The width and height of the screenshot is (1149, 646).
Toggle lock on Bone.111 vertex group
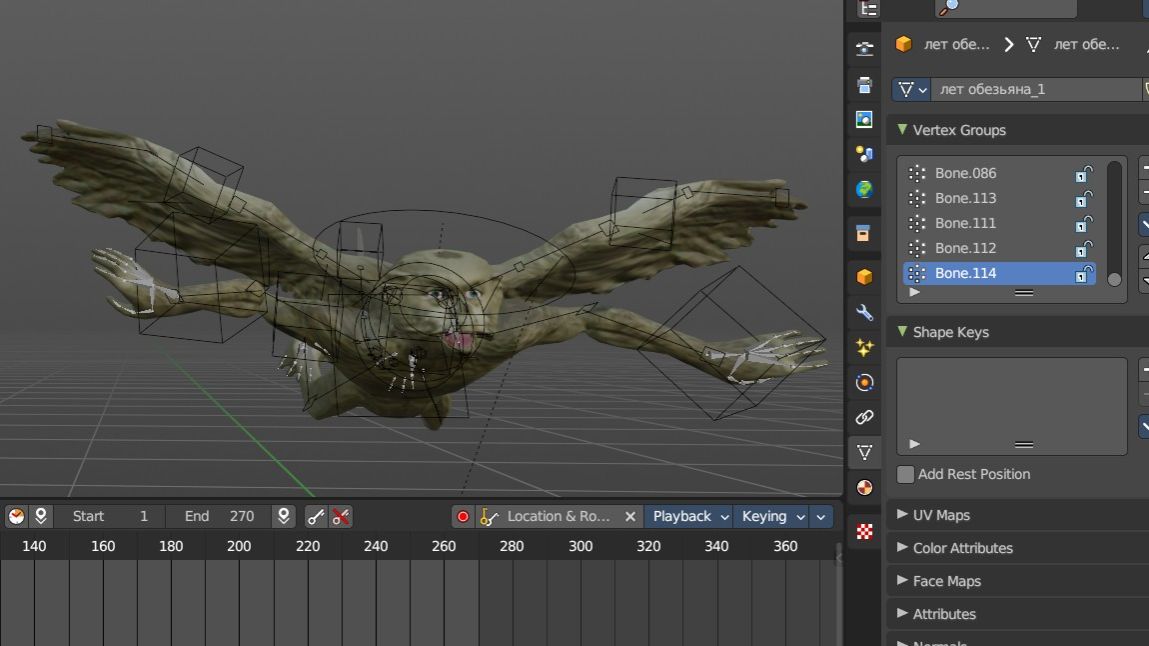[x=1083, y=223]
